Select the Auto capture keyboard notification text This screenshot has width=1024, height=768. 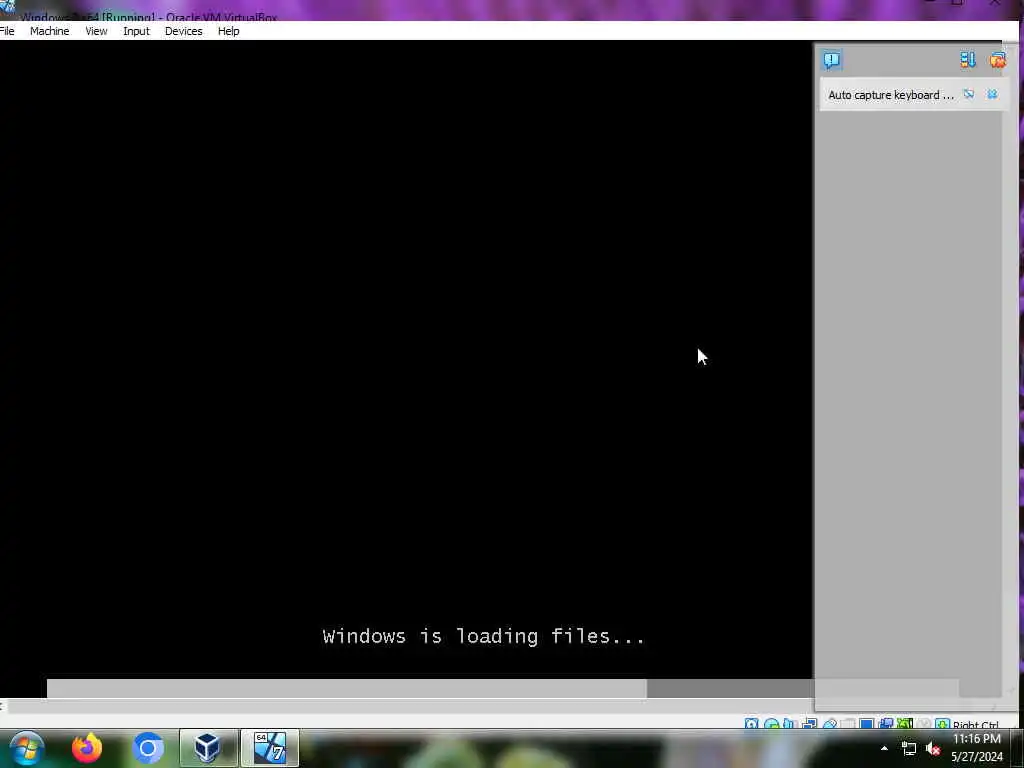click(x=891, y=95)
